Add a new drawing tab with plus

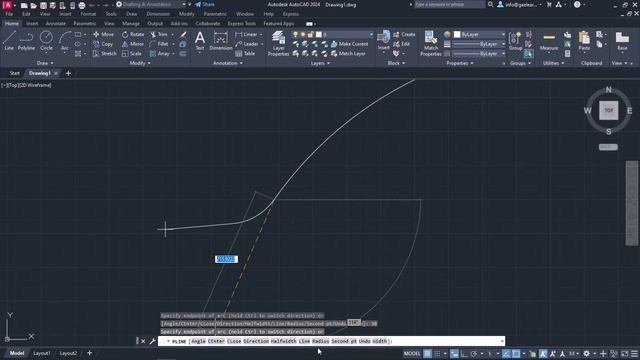tap(68, 73)
